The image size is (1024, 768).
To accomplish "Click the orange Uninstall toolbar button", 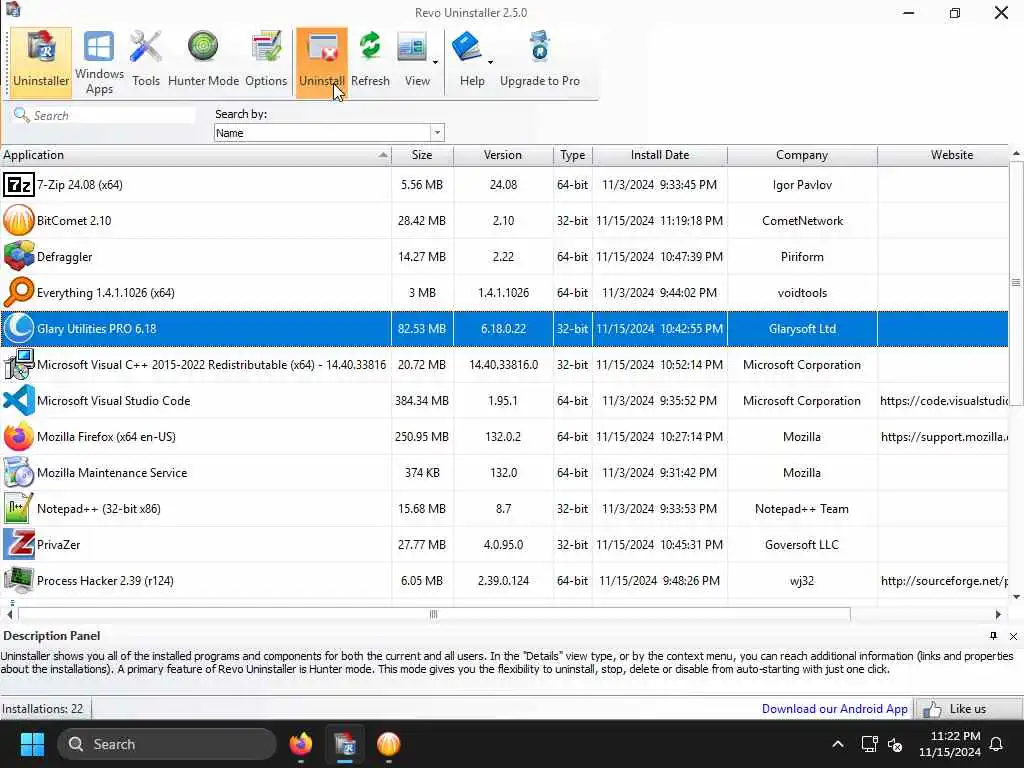I will pos(321,62).
